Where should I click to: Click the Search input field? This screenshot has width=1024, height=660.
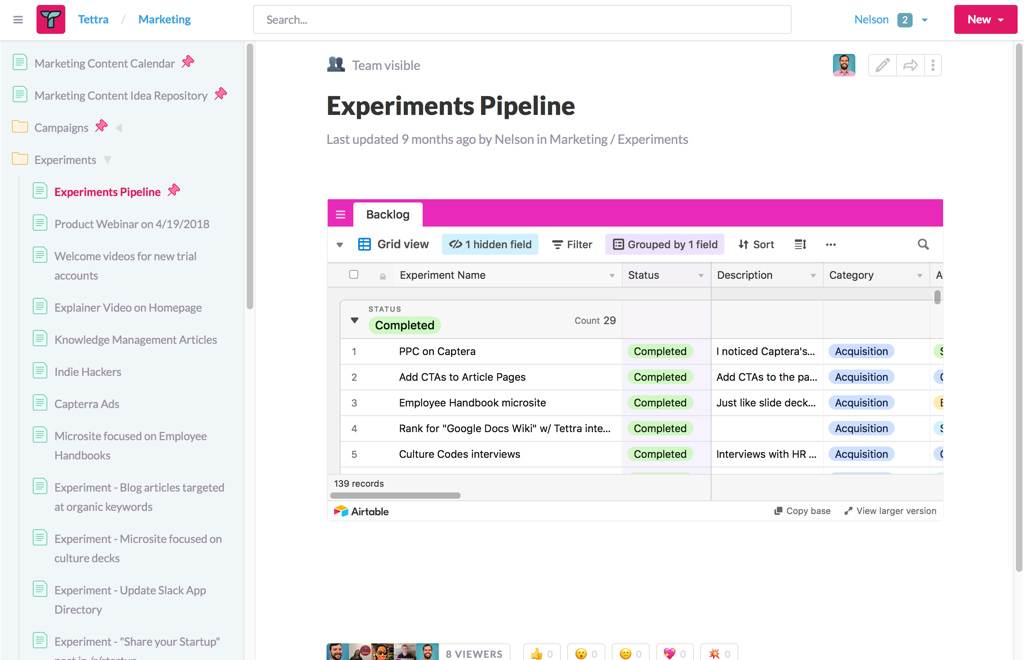tap(522, 20)
